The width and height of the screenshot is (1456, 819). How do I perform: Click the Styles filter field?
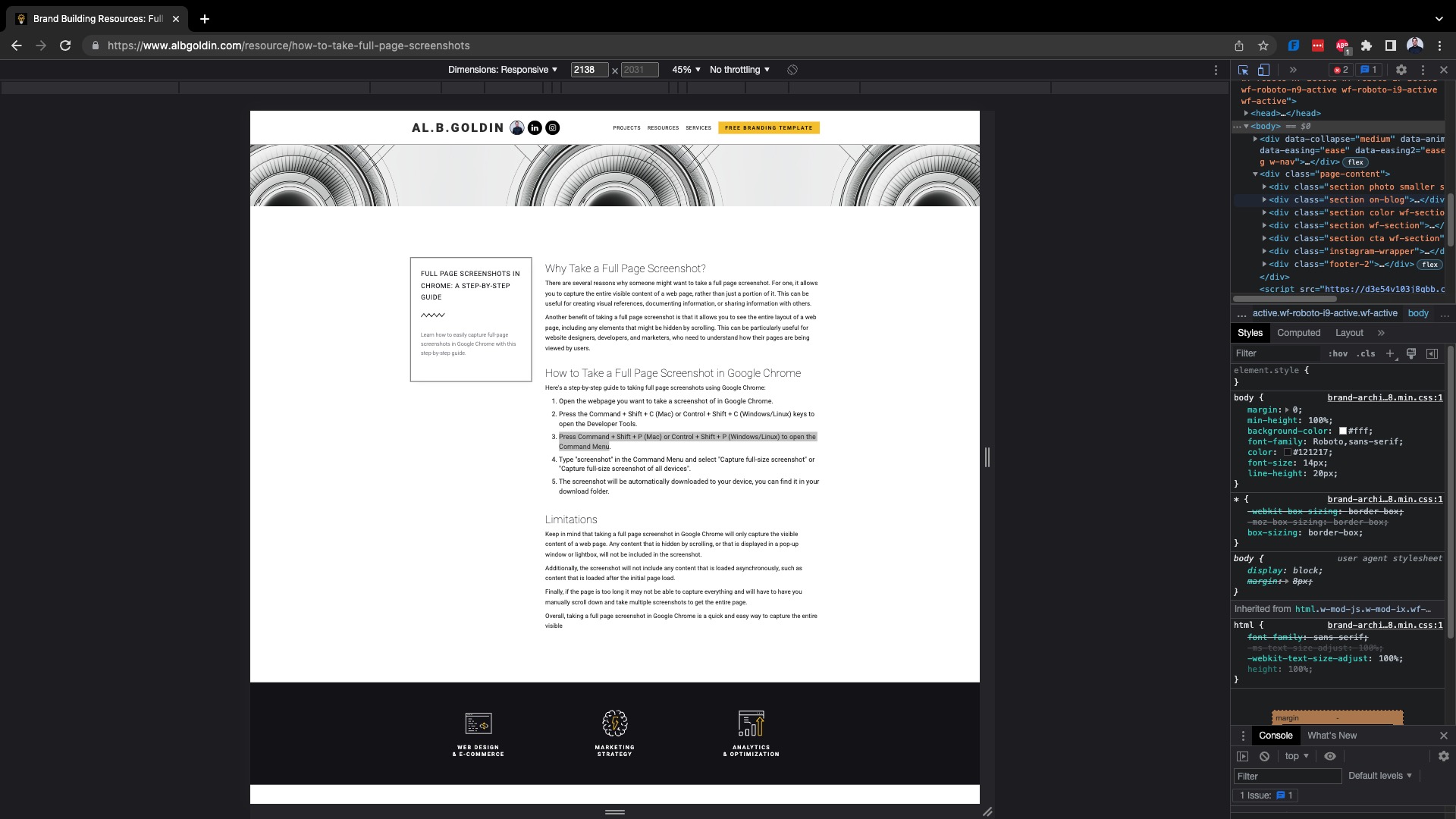[x=1276, y=353]
